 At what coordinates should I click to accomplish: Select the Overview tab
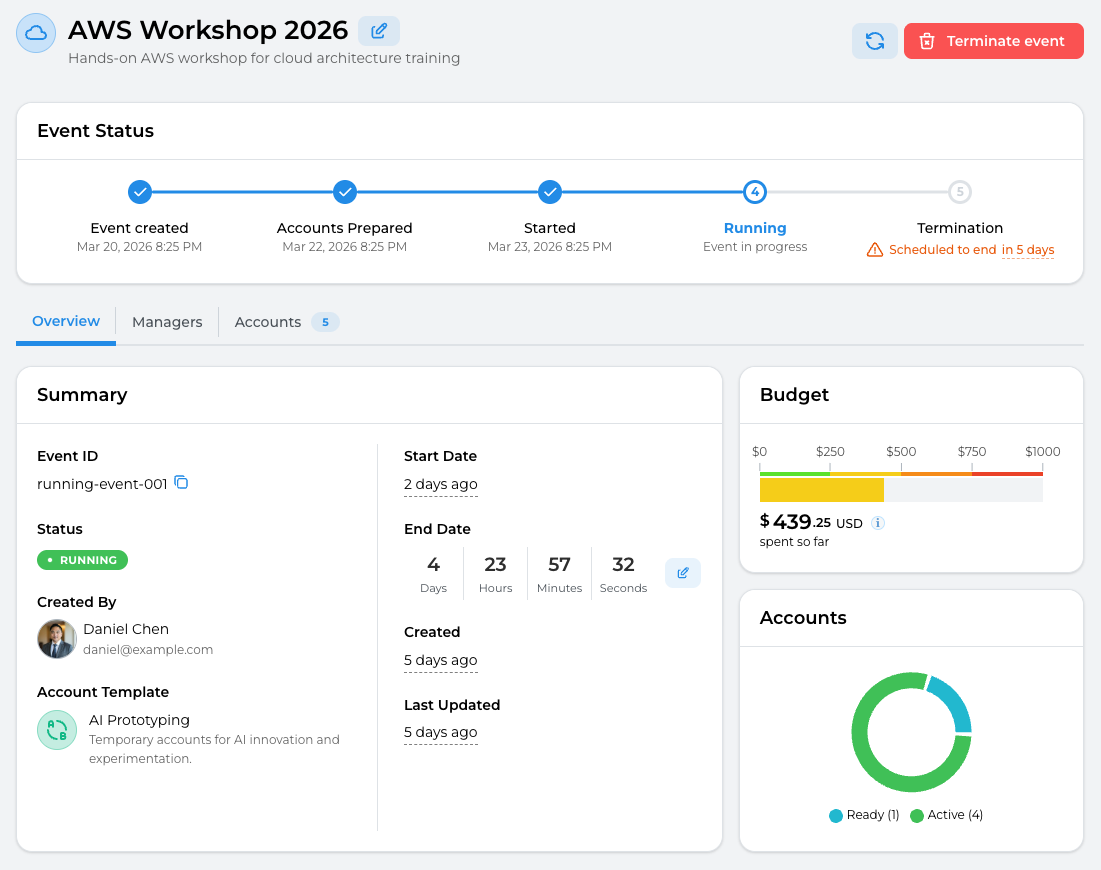(x=66, y=321)
